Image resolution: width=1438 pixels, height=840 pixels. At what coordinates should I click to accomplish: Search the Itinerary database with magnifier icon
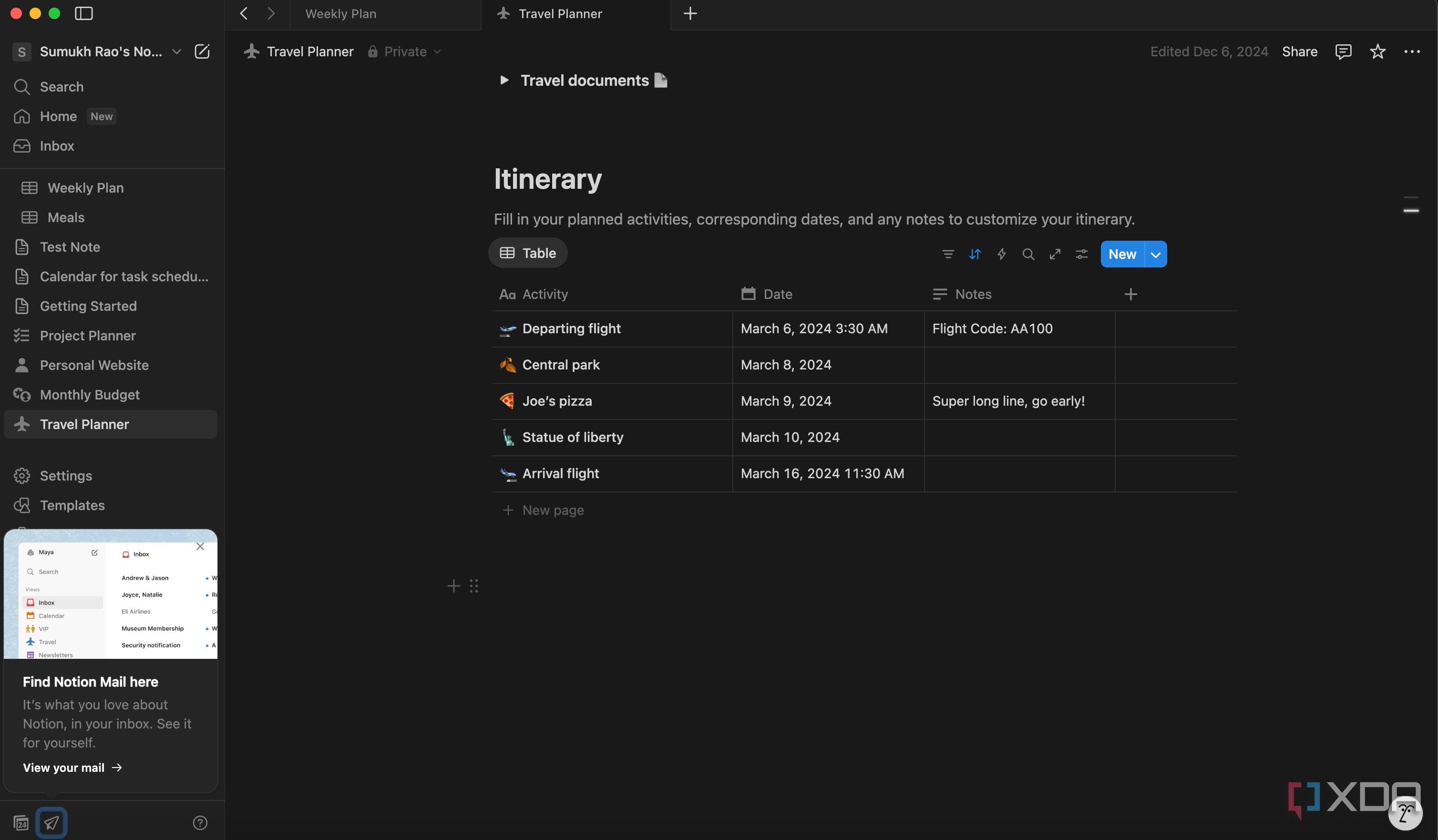1028,254
